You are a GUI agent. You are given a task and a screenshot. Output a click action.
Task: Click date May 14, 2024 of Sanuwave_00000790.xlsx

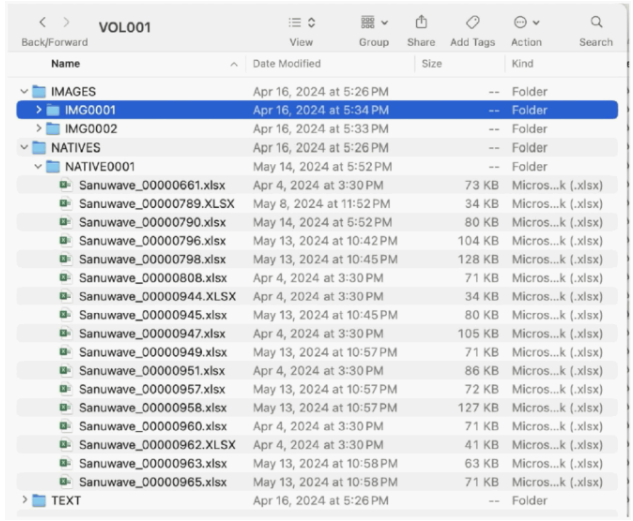(323, 222)
